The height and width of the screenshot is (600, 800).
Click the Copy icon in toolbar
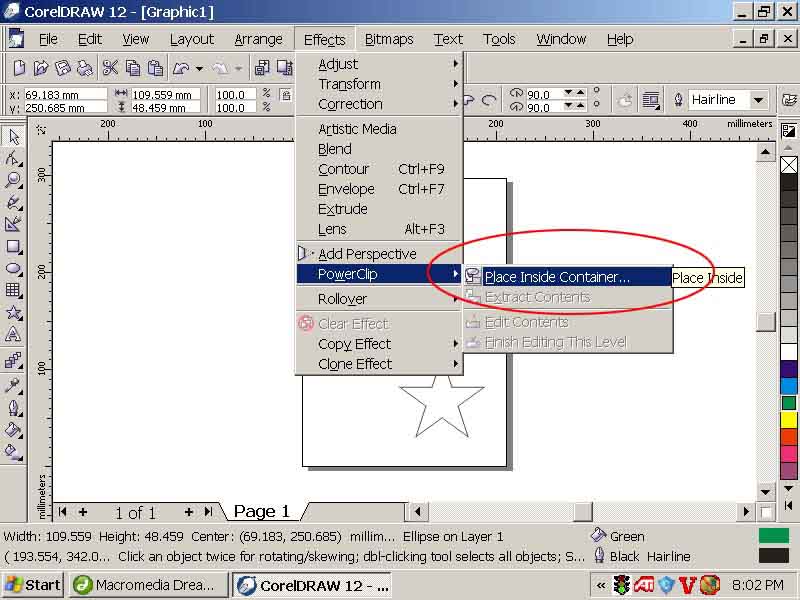[x=133, y=68]
